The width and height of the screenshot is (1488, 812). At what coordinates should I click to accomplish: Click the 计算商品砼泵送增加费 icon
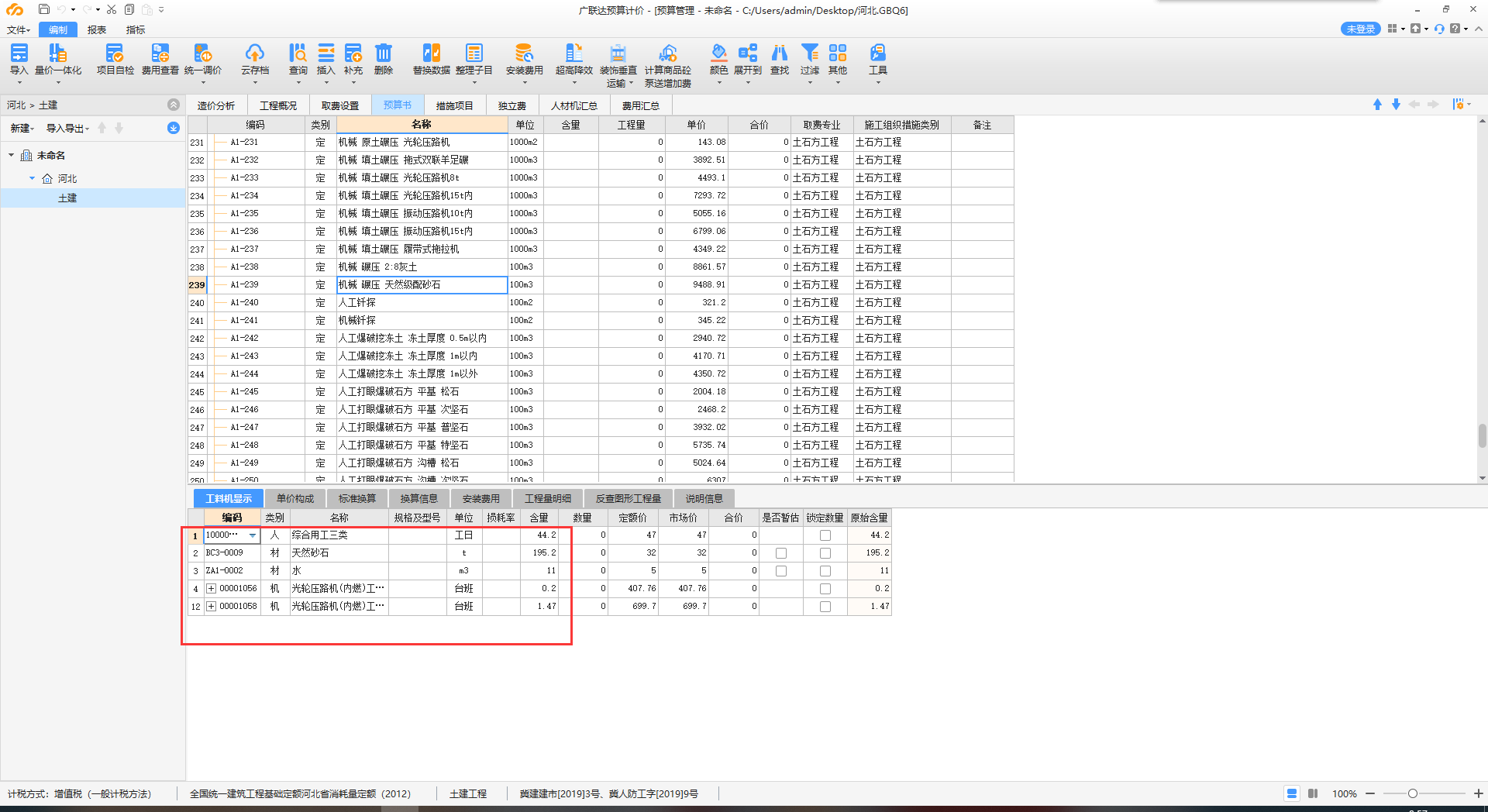coord(668,65)
